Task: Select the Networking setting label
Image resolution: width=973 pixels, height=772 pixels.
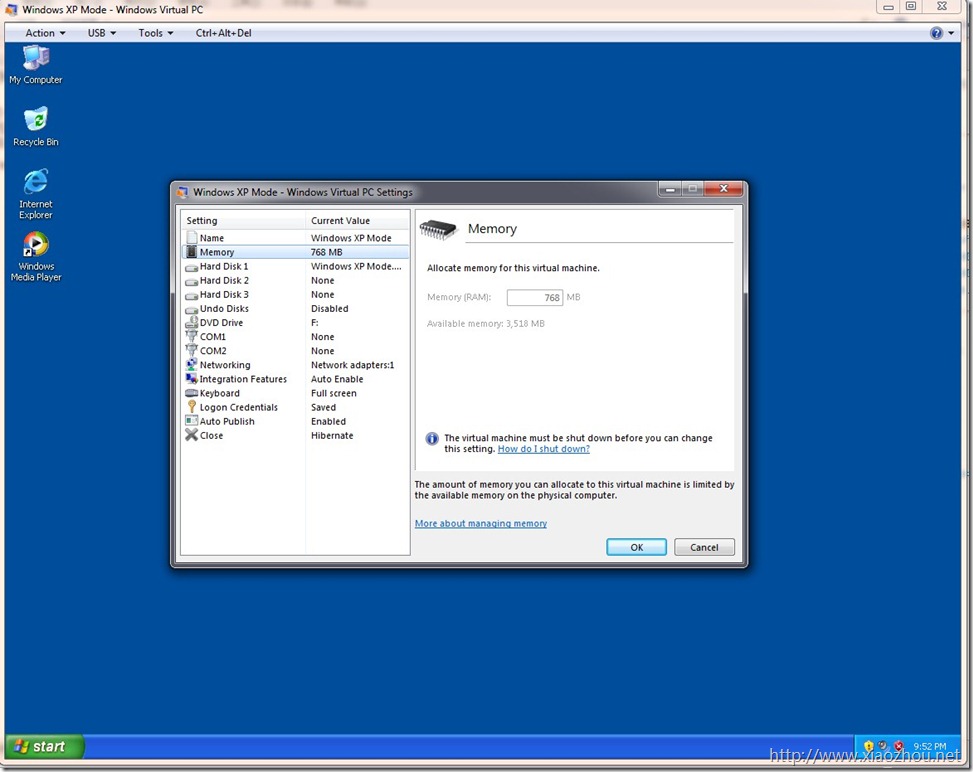Action: tap(225, 365)
